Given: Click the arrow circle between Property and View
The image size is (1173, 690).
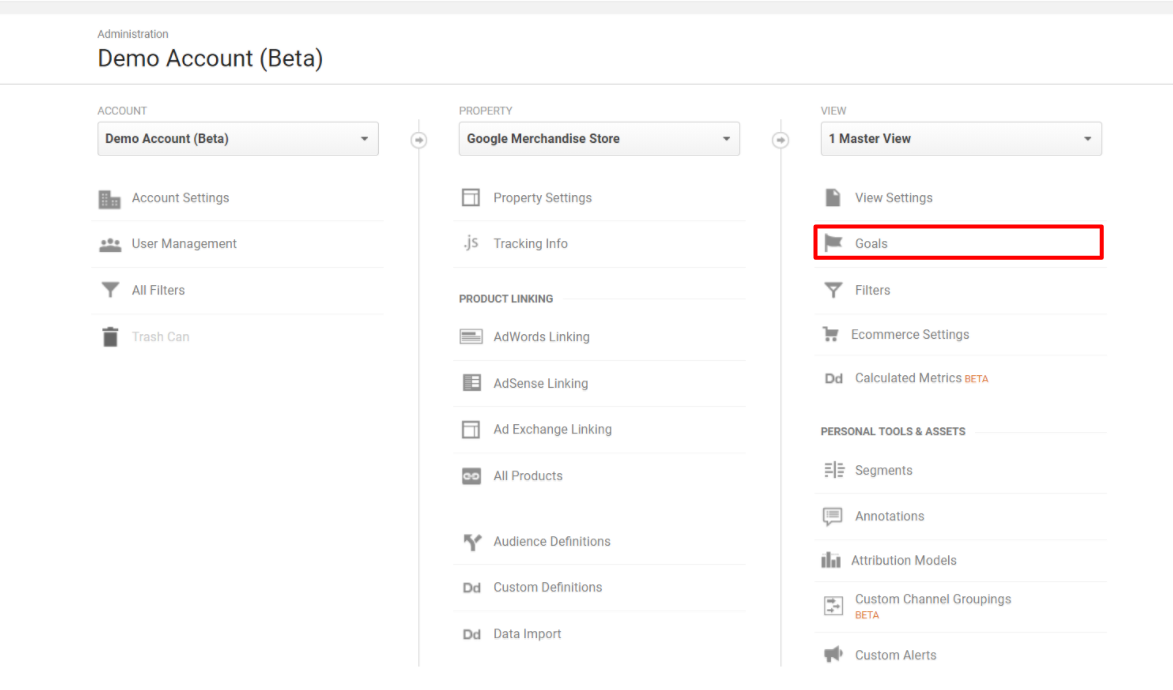Looking at the screenshot, I should [x=780, y=140].
